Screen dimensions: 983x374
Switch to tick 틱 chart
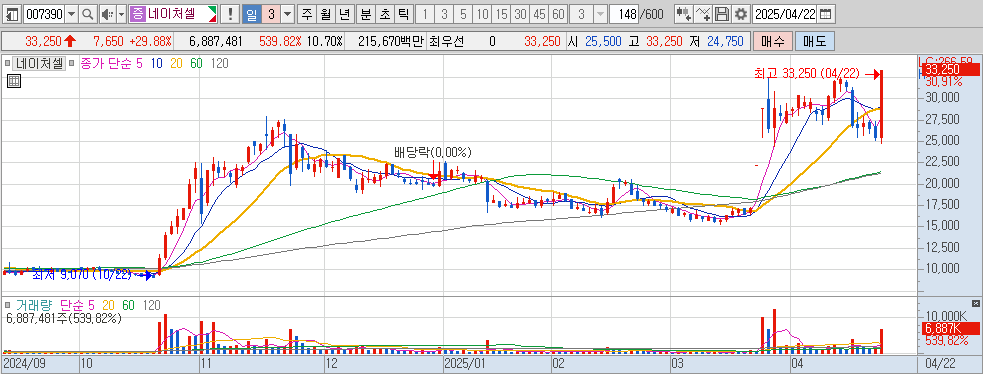coord(403,14)
